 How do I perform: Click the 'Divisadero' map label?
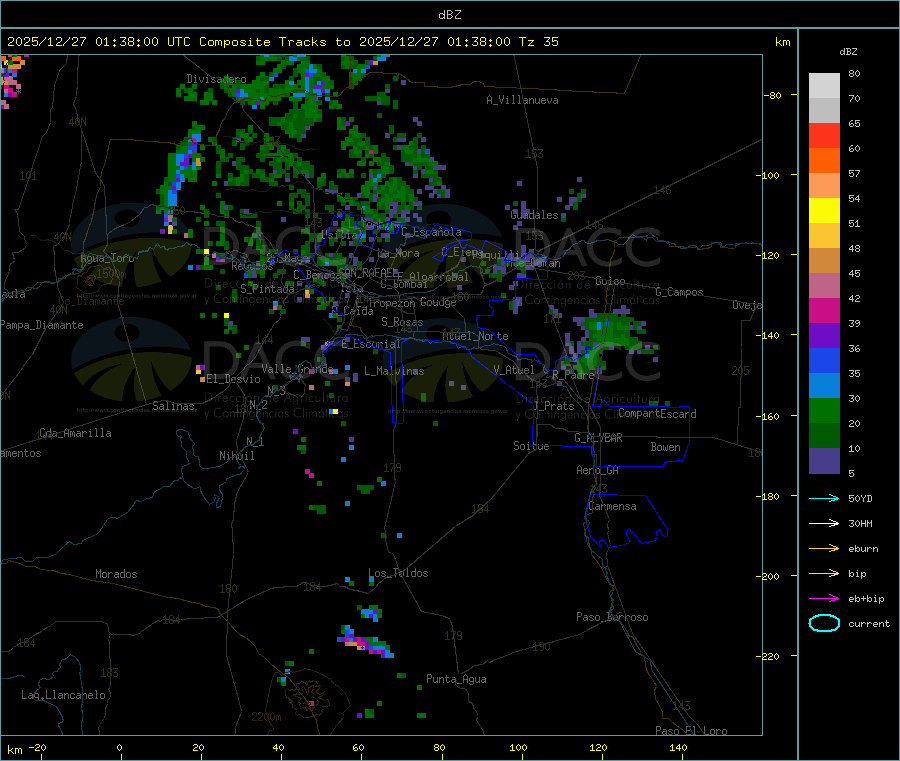[x=216, y=79]
